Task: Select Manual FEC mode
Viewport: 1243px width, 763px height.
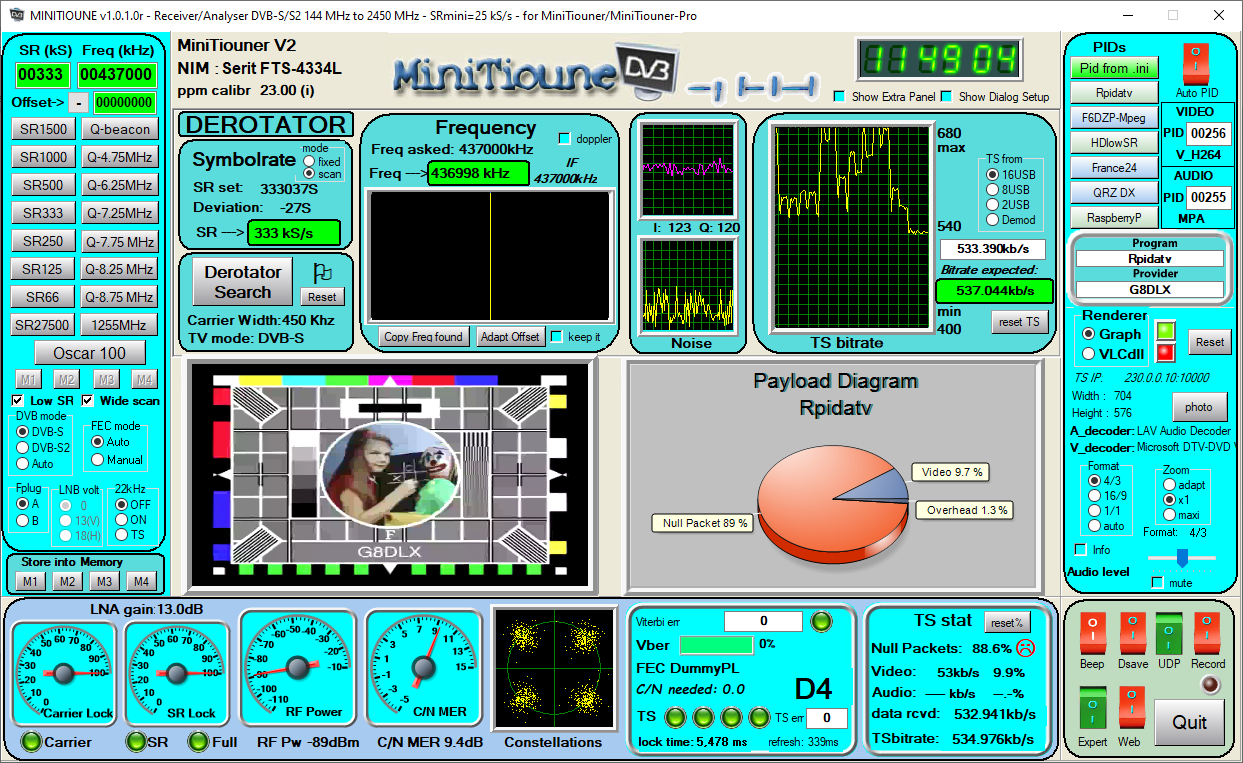Action: click(98, 459)
